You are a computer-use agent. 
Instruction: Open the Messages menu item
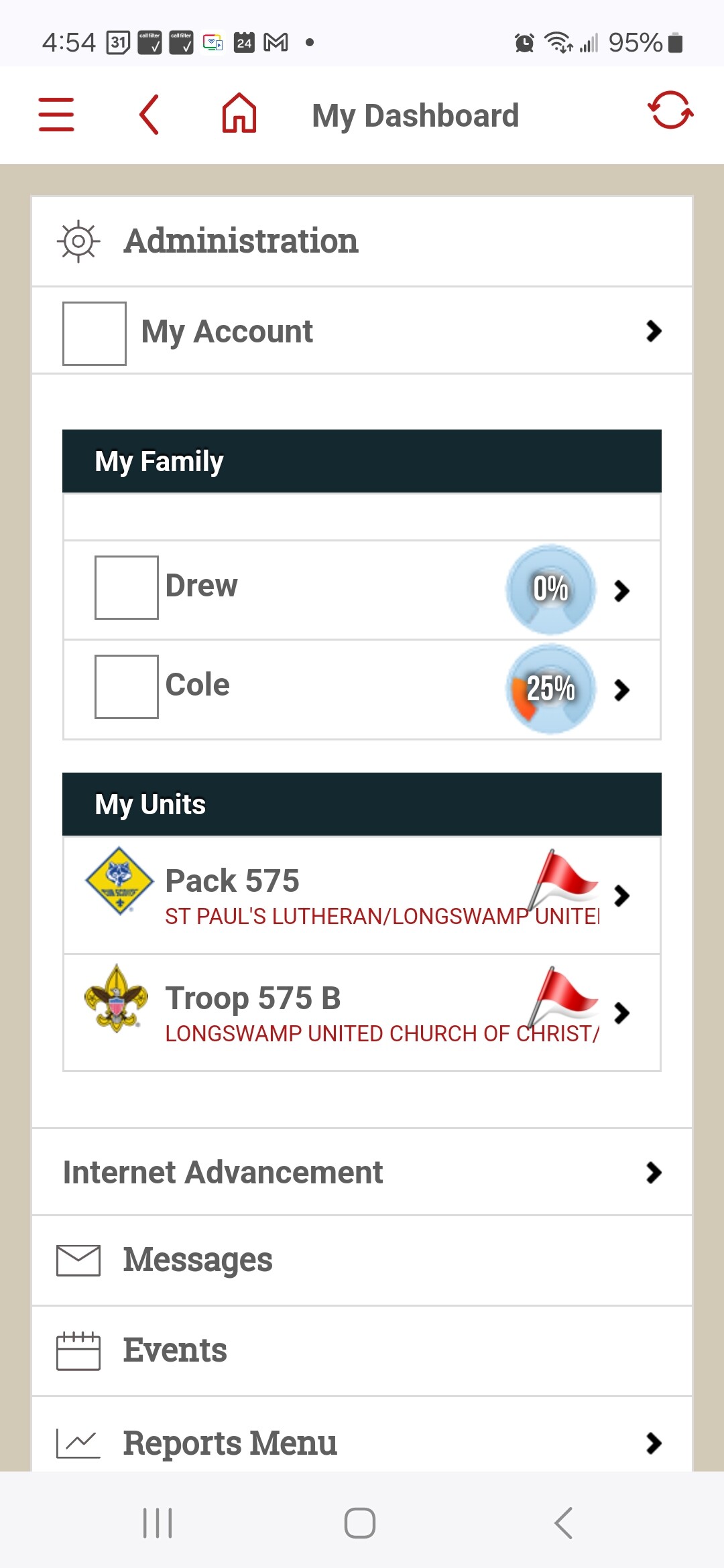(198, 1260)
